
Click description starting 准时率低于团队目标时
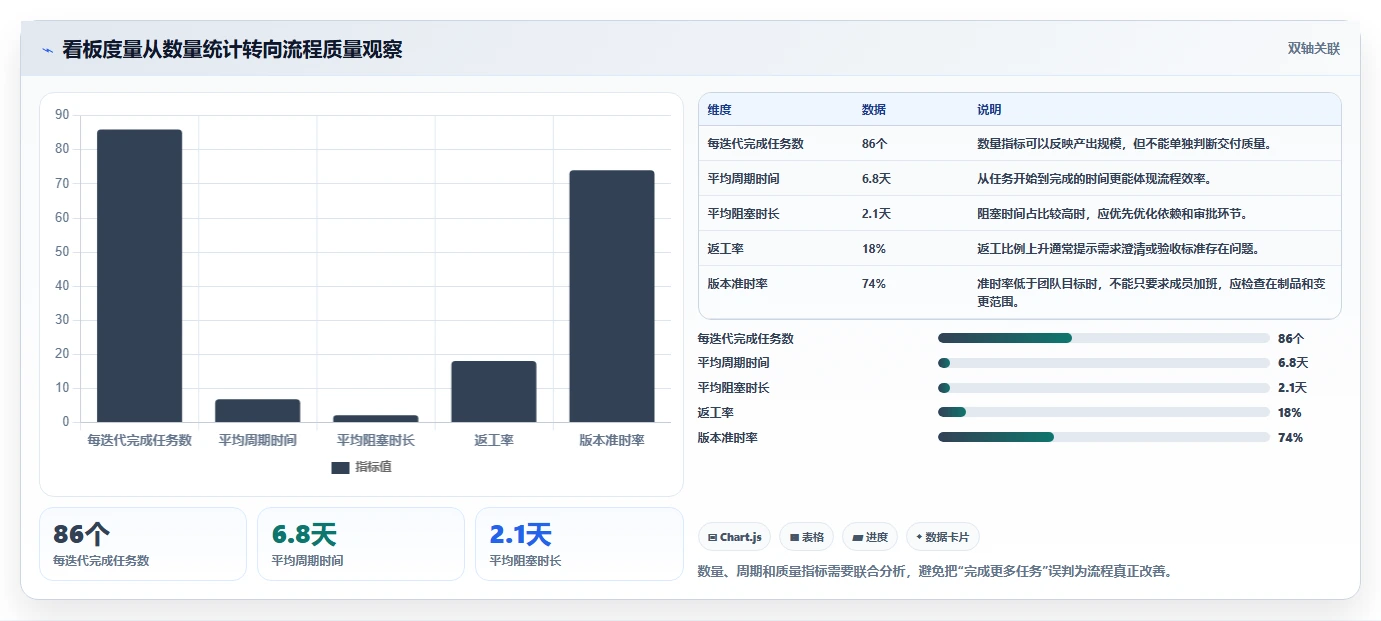[1152, 293]
